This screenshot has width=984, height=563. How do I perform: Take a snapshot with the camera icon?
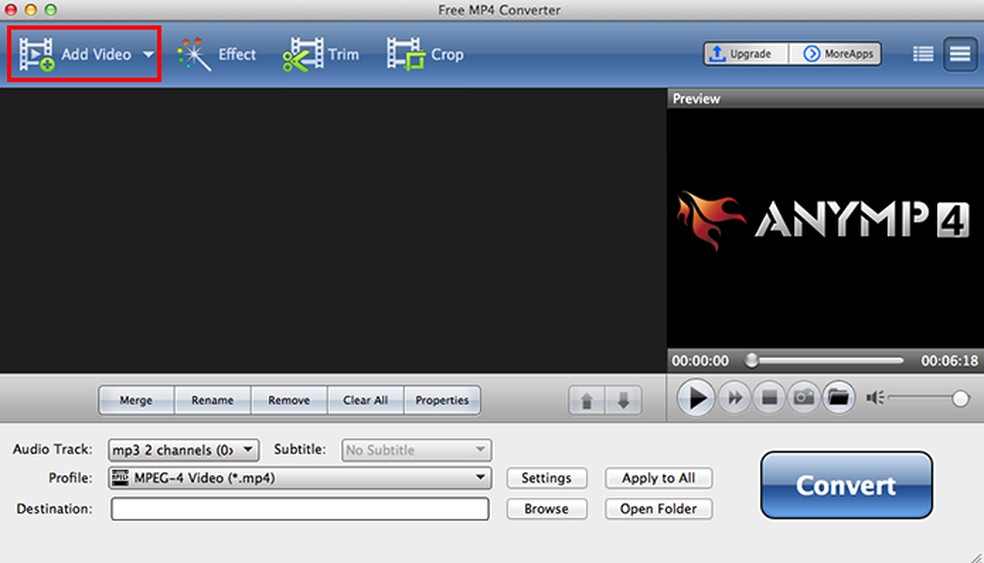coord(804,398)
